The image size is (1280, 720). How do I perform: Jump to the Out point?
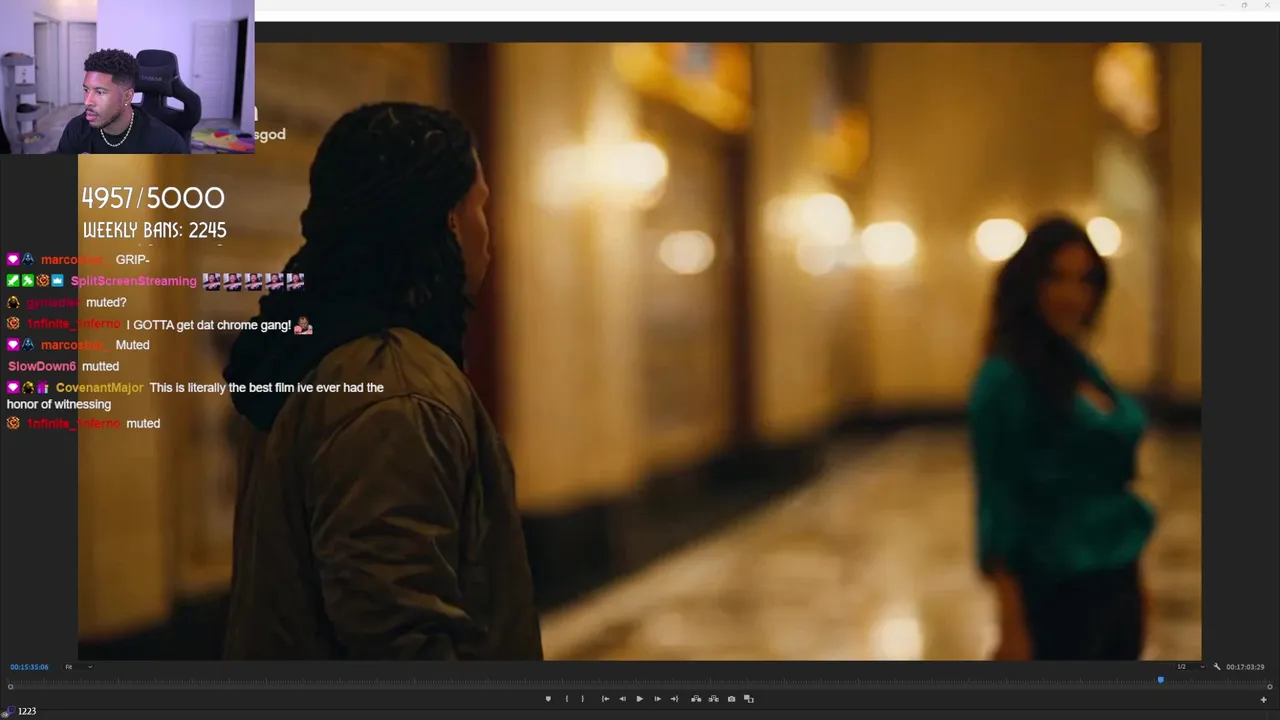[674, 699]
